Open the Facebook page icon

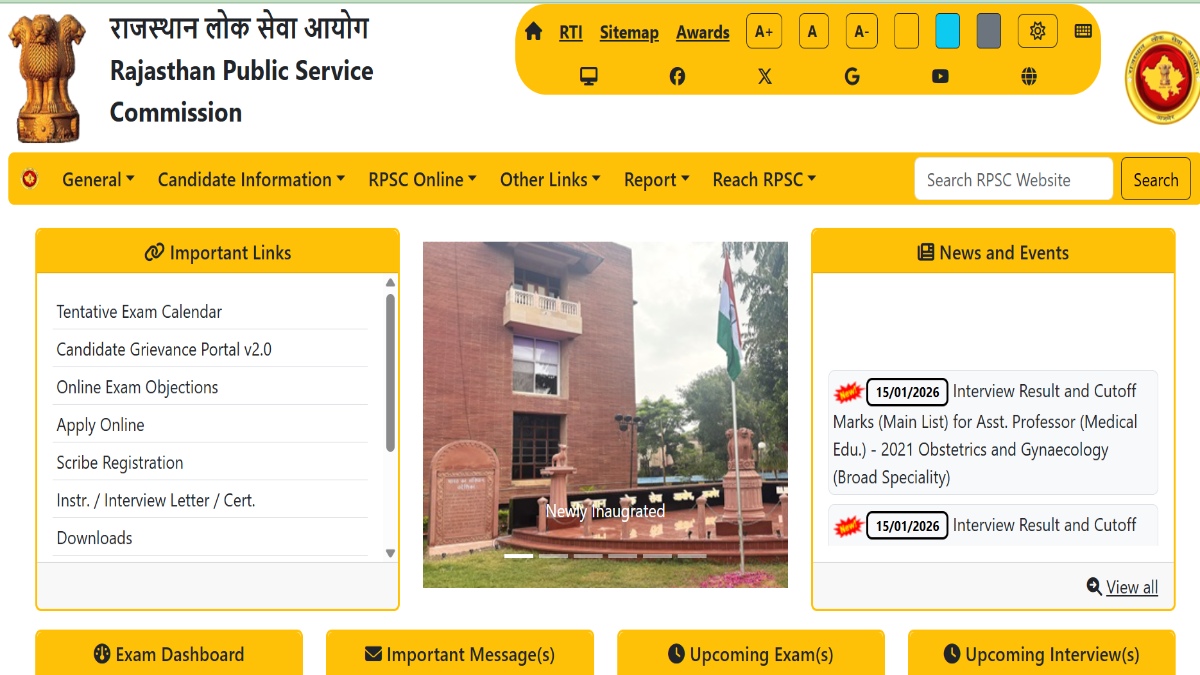(x=677, y=76)
